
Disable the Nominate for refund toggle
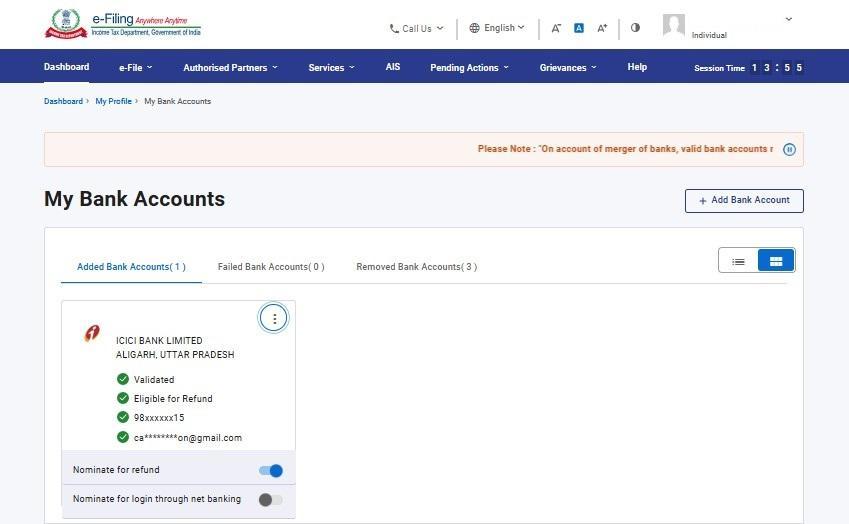tap(270, 471)
